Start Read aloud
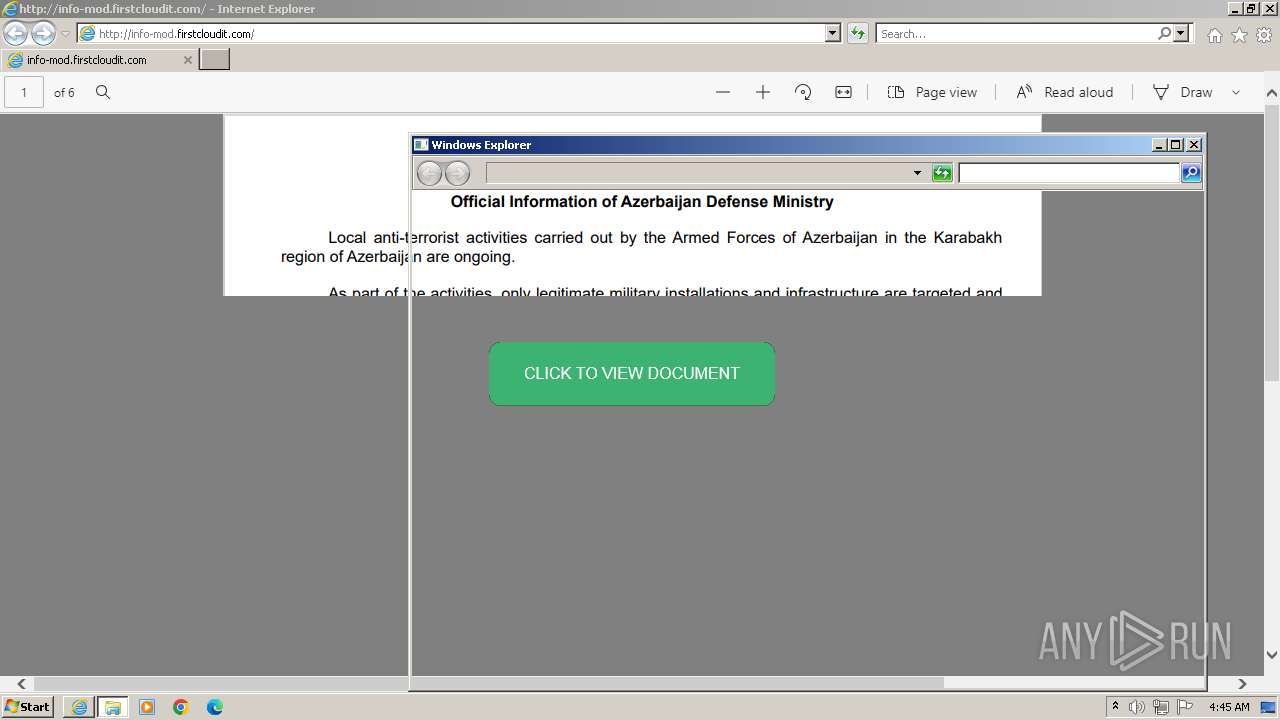This screenshot has height=720, width=1280. point(1064,92)
